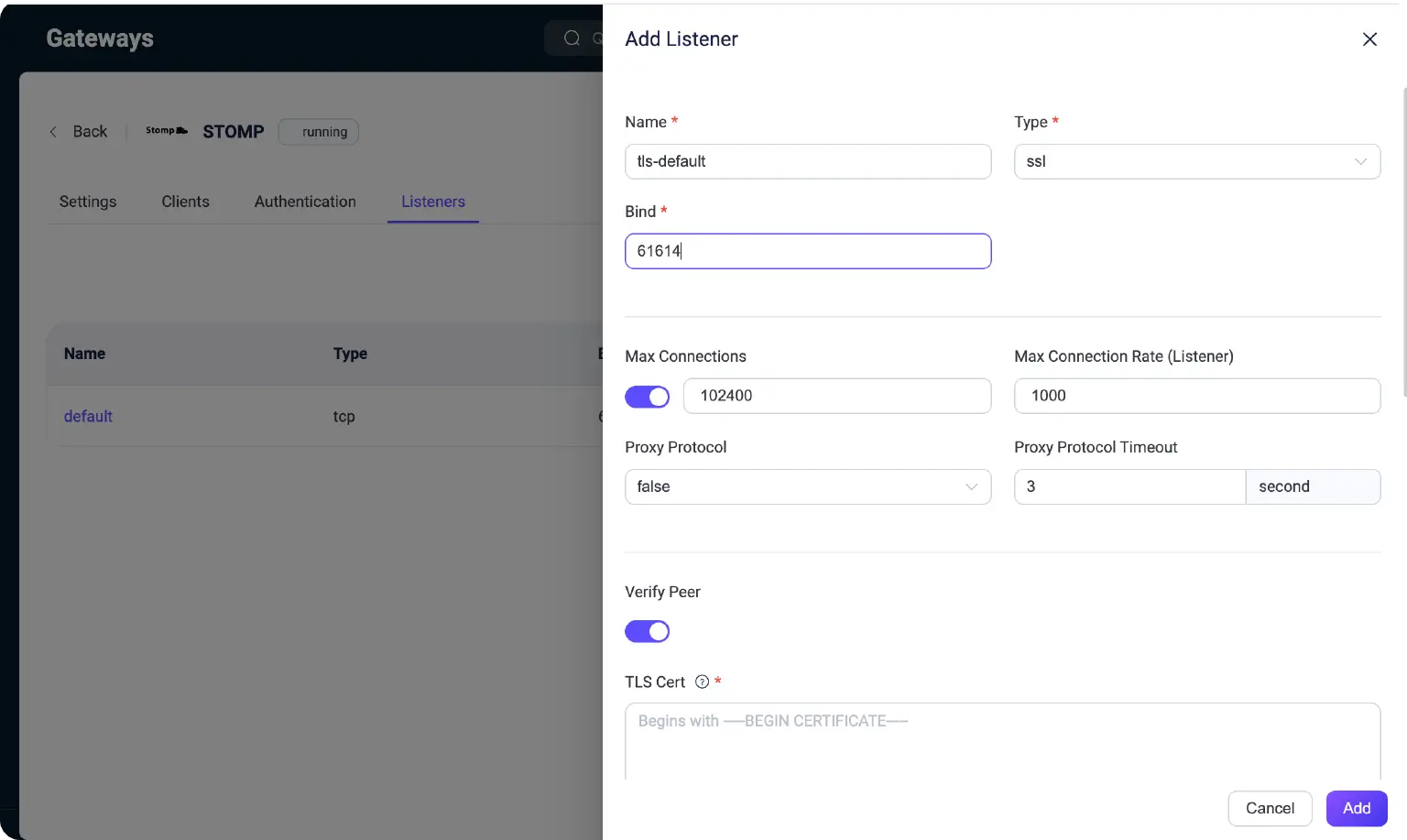Expand the Proxy Protocol dropdown
1407x840 pixels.
point(807,487)
